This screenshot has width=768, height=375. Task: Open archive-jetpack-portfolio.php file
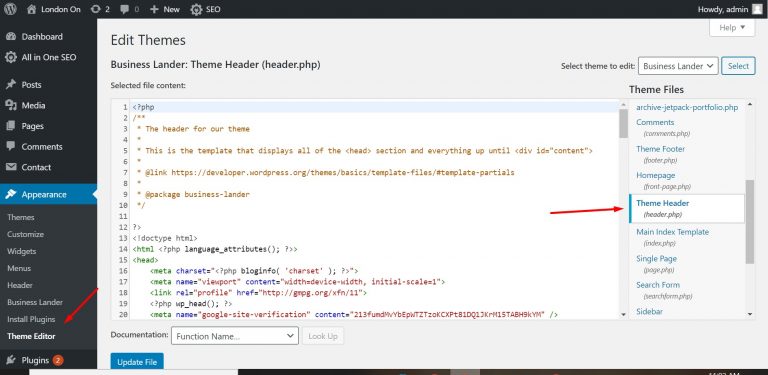pos(687,107)
